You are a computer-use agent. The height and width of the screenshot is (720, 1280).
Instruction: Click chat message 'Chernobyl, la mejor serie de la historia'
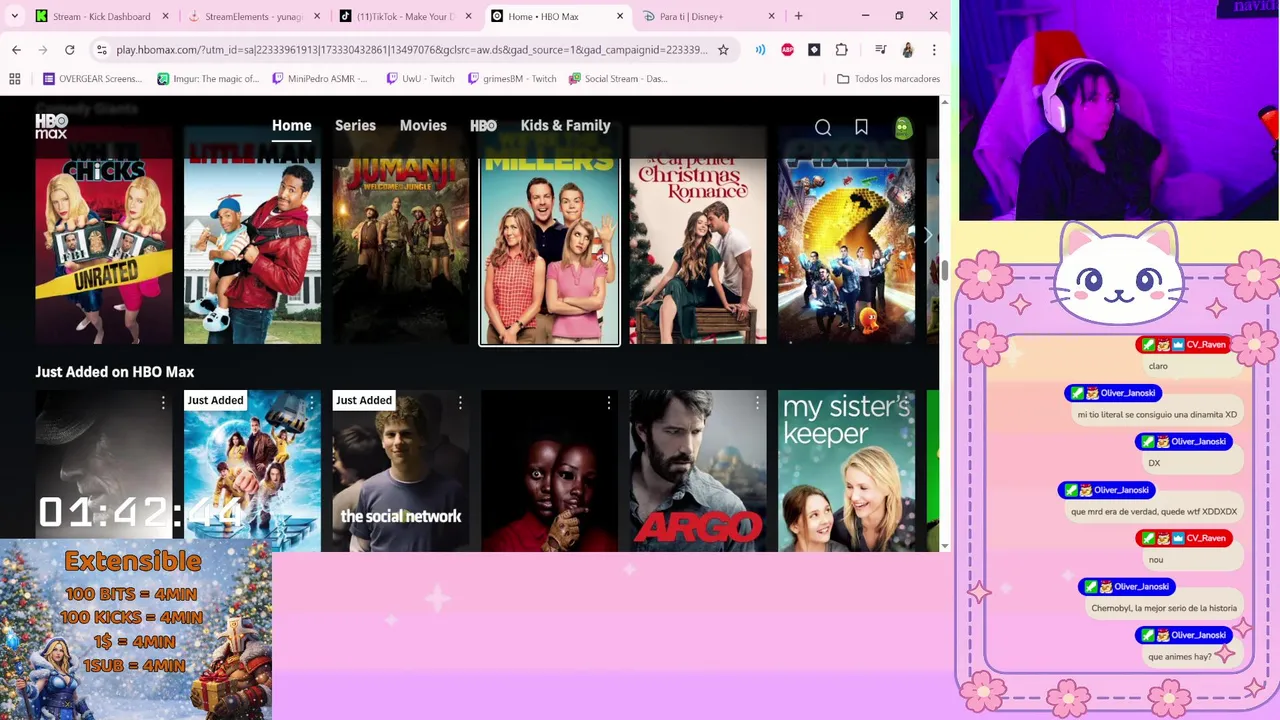click(x=1164, y=608)
